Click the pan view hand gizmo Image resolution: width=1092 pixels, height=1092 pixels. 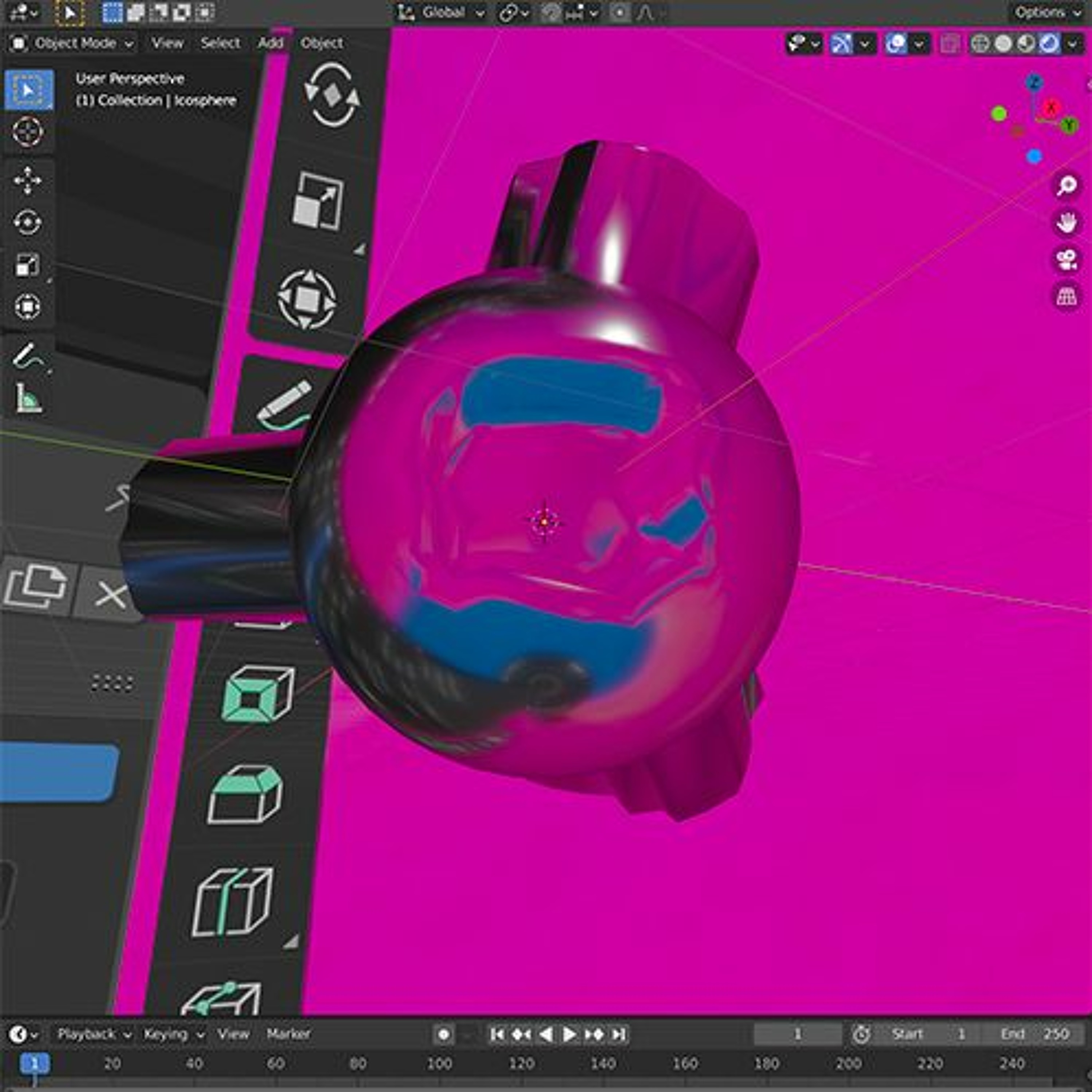[1066, 222]
